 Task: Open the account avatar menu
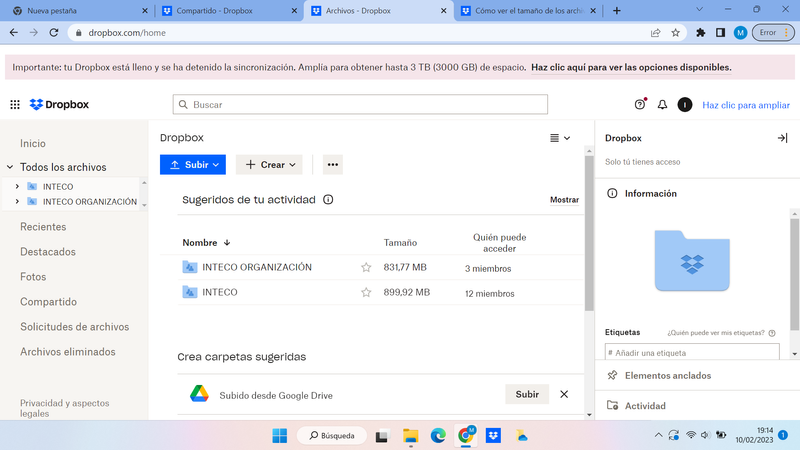pyautogui.click(x=685, y=105)
